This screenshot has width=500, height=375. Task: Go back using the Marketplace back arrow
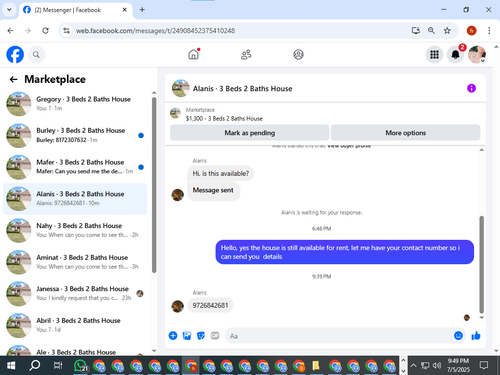(13, 79)
